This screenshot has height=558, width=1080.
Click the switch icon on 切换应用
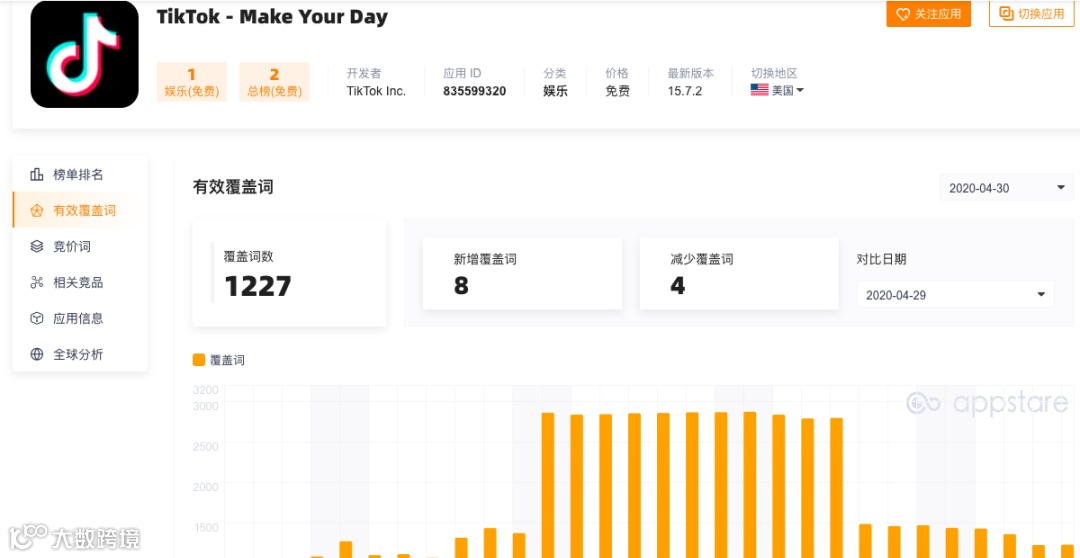pyautogui.click(x=1006, y=13)
